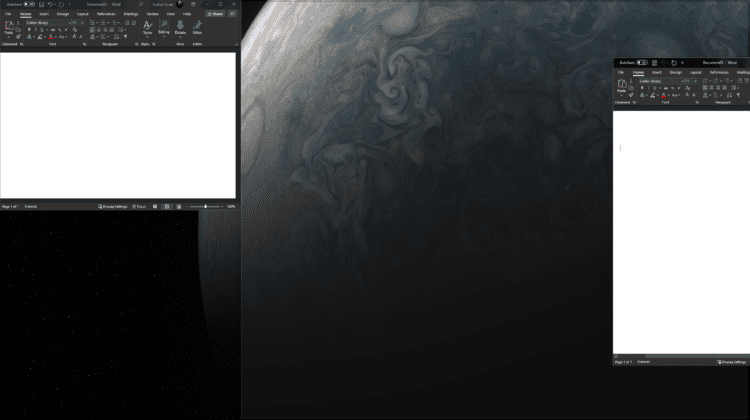Click Redo icon in left Word title bar
This screenshot has width=750, height=420.
click(61, 4)
